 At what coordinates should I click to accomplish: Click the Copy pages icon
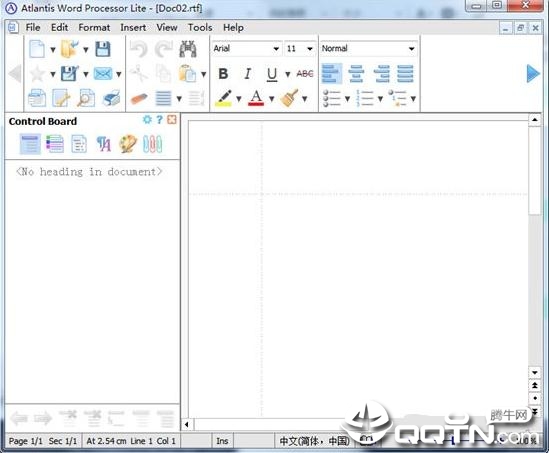pyautogui.click(x=163, y=74)
